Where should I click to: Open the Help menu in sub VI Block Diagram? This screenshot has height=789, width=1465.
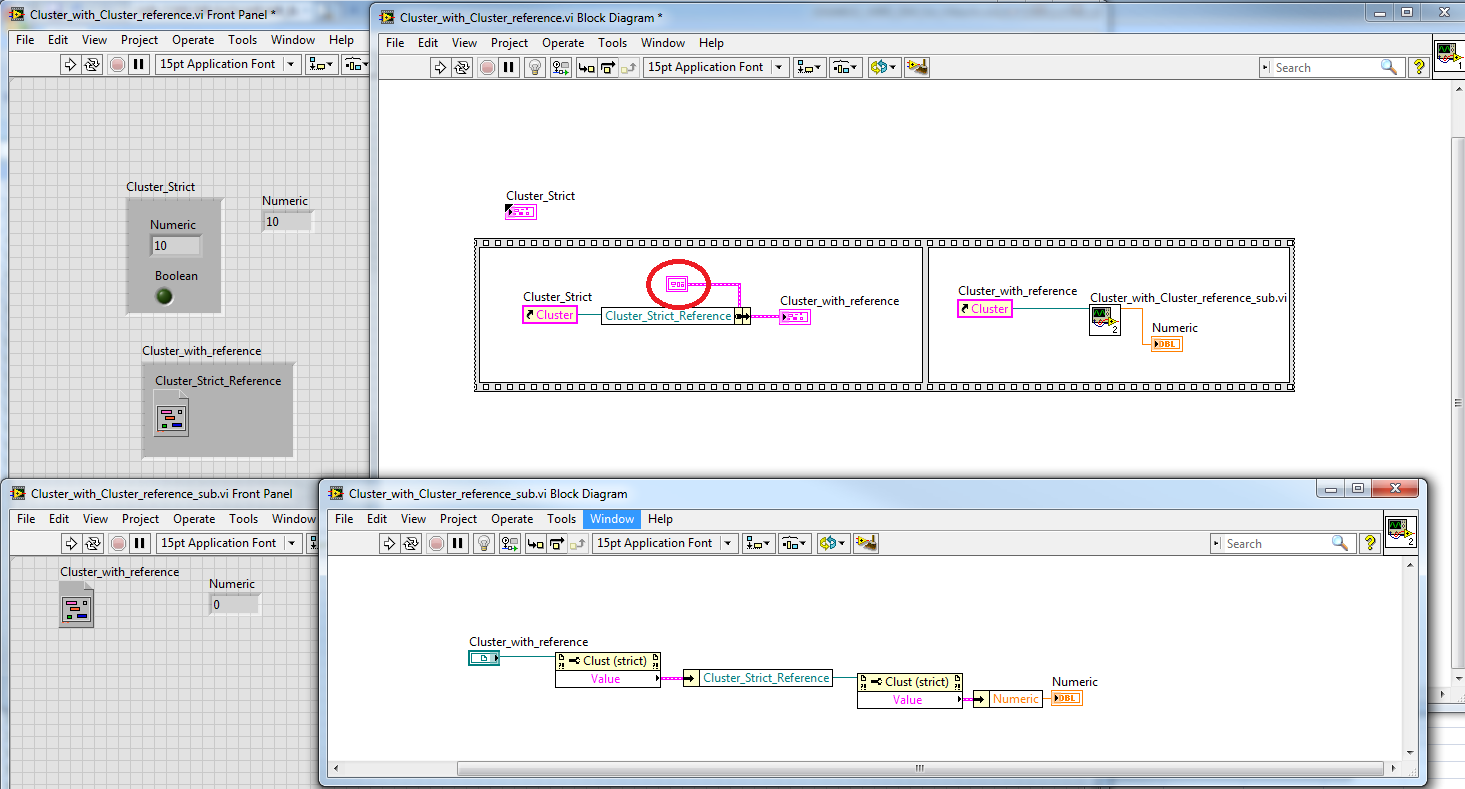coord(660,519)
